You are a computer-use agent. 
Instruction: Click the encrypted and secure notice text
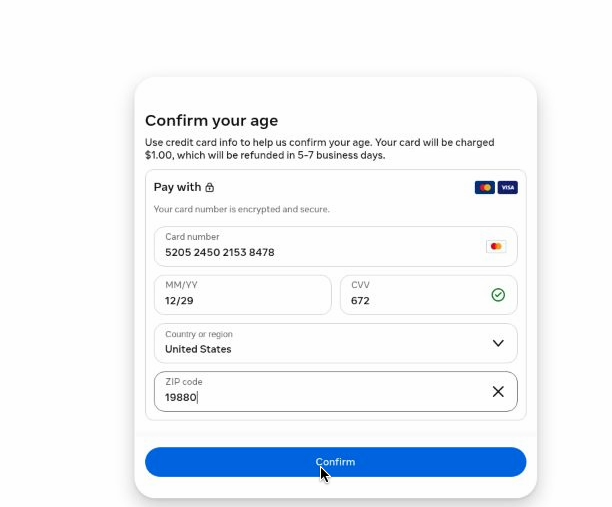tap(242, 209)
